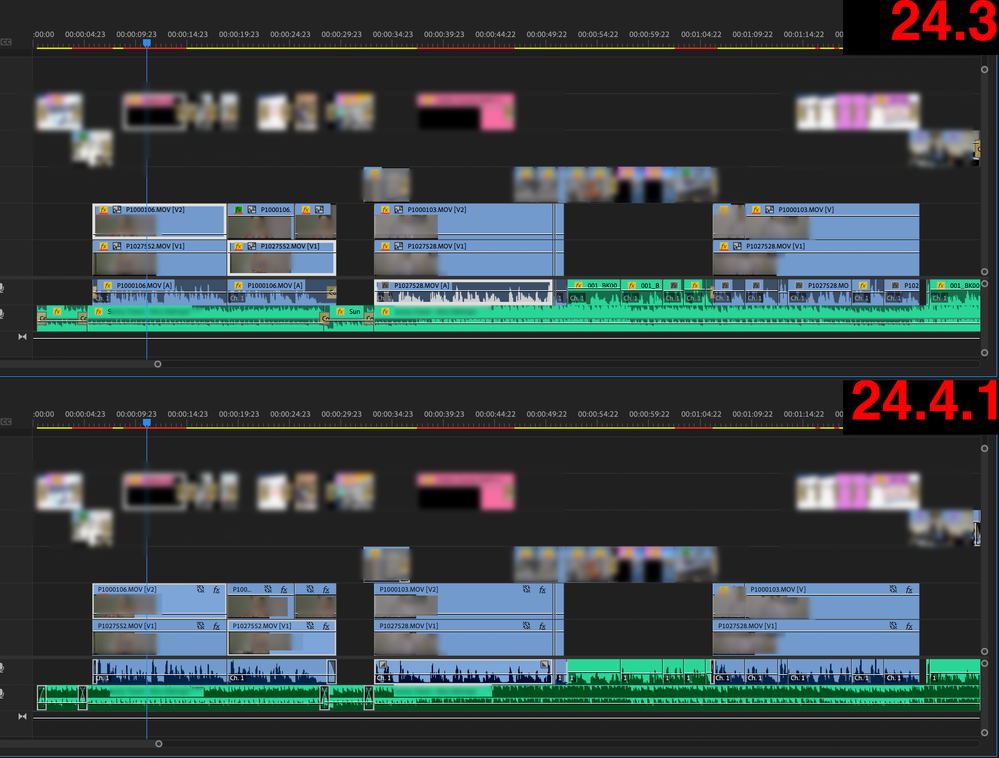Click gray fx badge on P1027528.MO audio clip, 24.3
This screenshot has width=999, height=758.
pyautogui.click(x=799, y=285)
